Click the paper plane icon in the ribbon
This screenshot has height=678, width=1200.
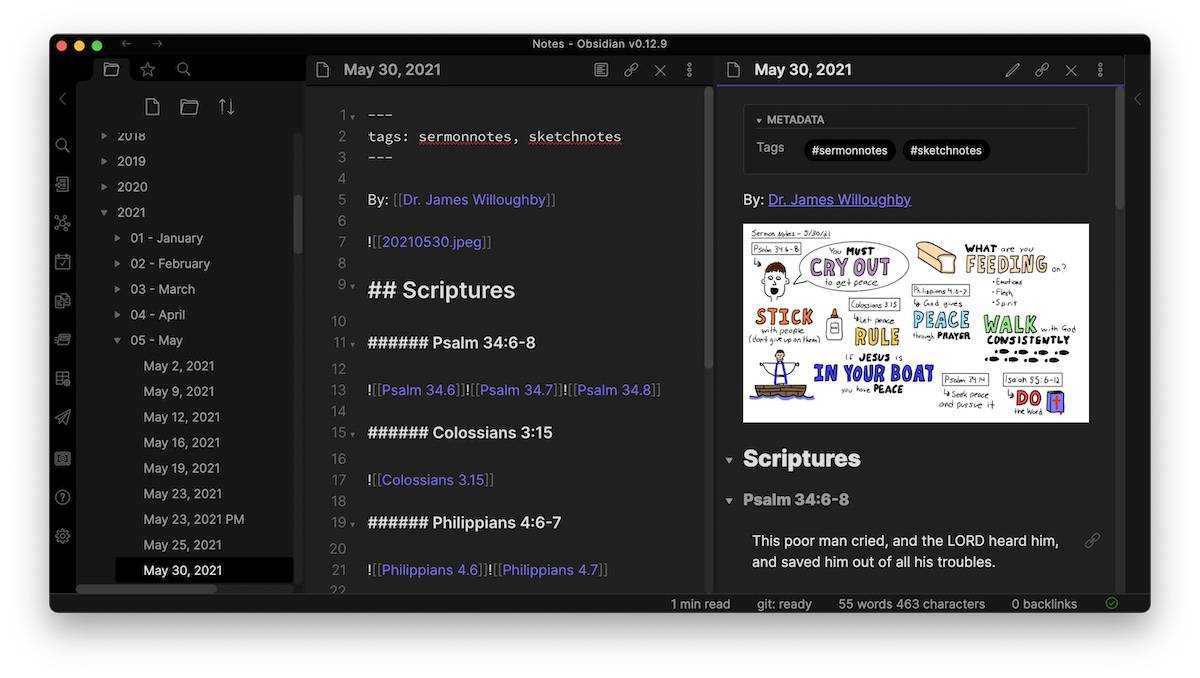pyautogui.click(x=62, y=418)
